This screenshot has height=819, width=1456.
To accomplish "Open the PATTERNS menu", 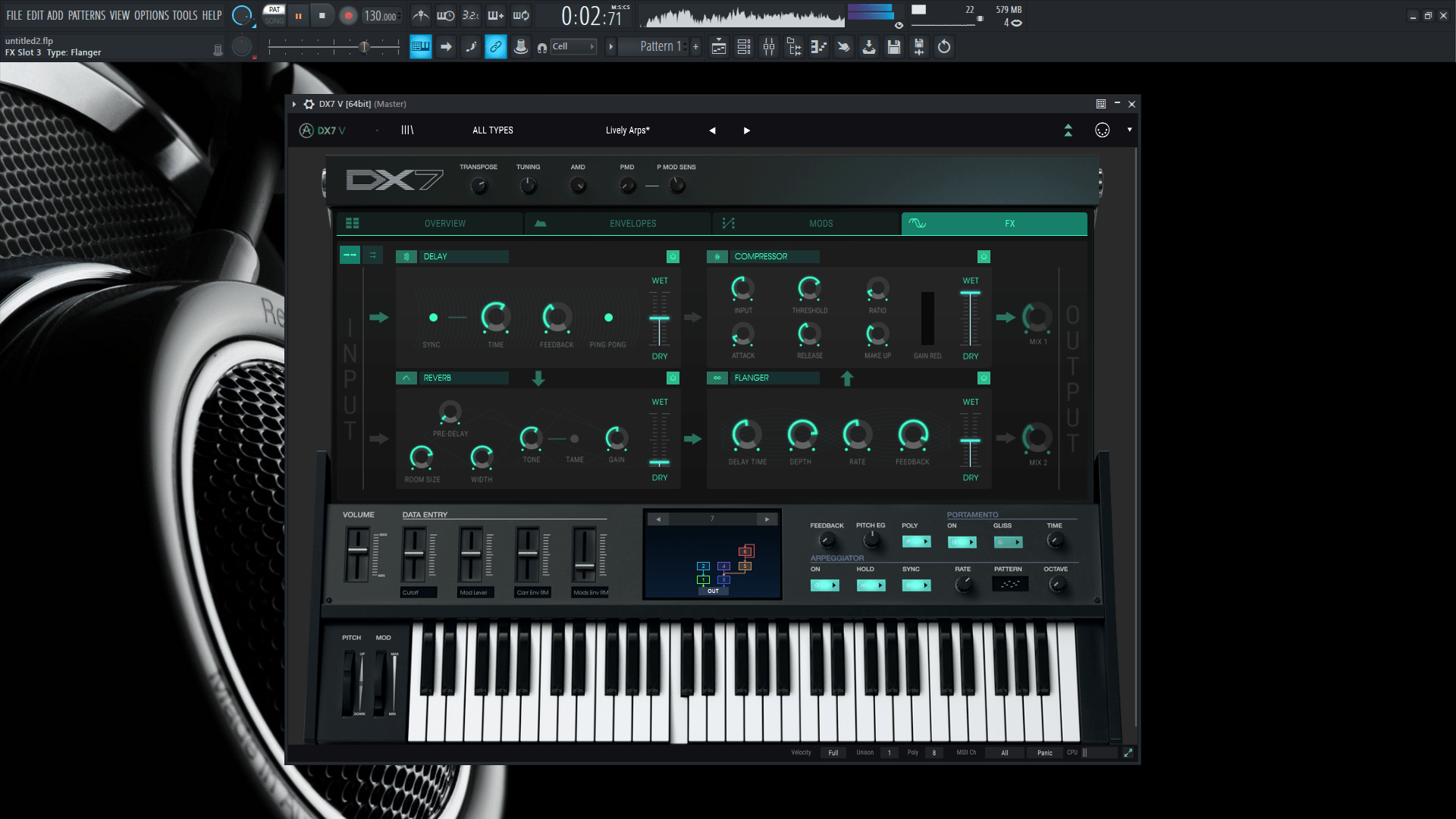I will 86,15.
